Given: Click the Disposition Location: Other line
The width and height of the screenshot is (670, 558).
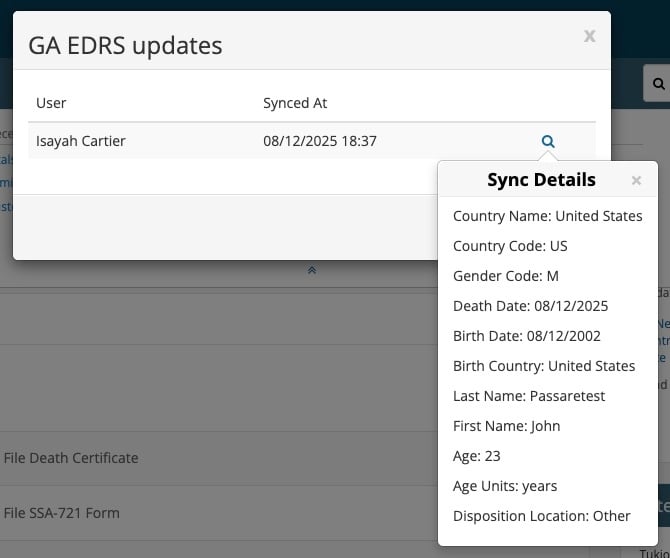Looking at the screenshot, I should pyautogui.click(x=541, y=516).
